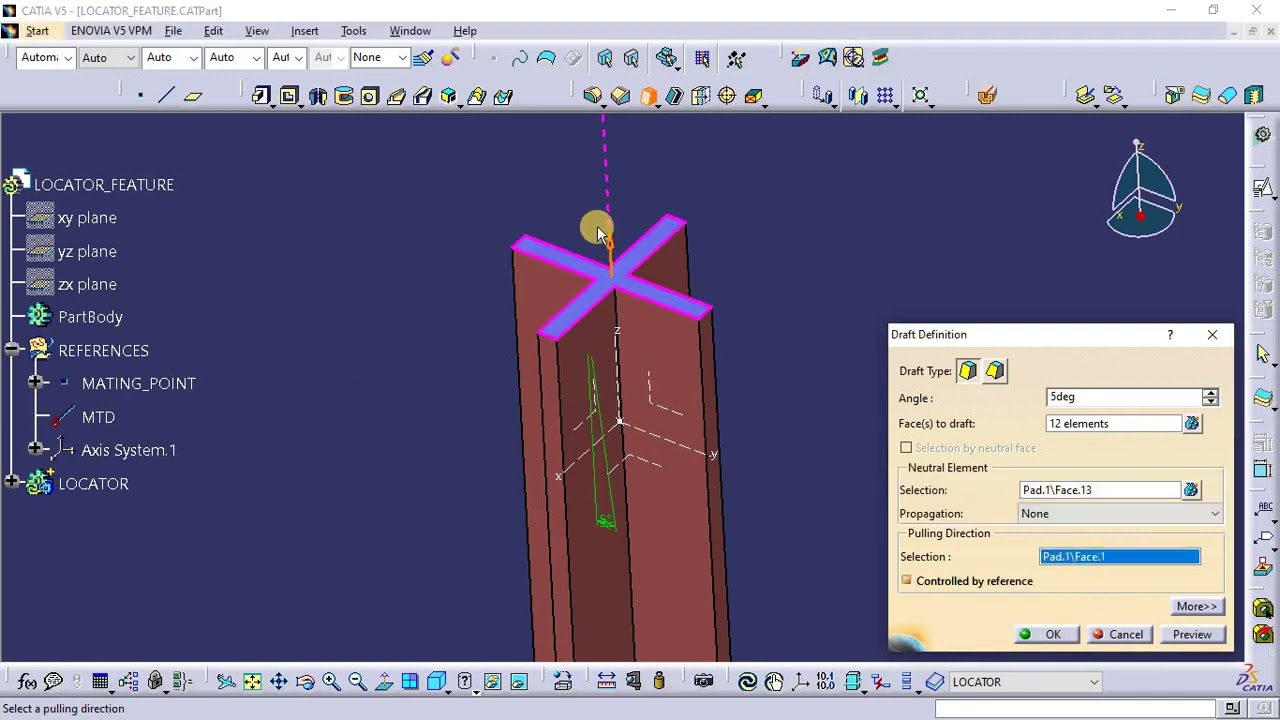Image resolution: width=1280 pixels, height=720 pixels.
Task: Open the ENOVIA V5 VPM menu
Action: [x=111, y=31]
